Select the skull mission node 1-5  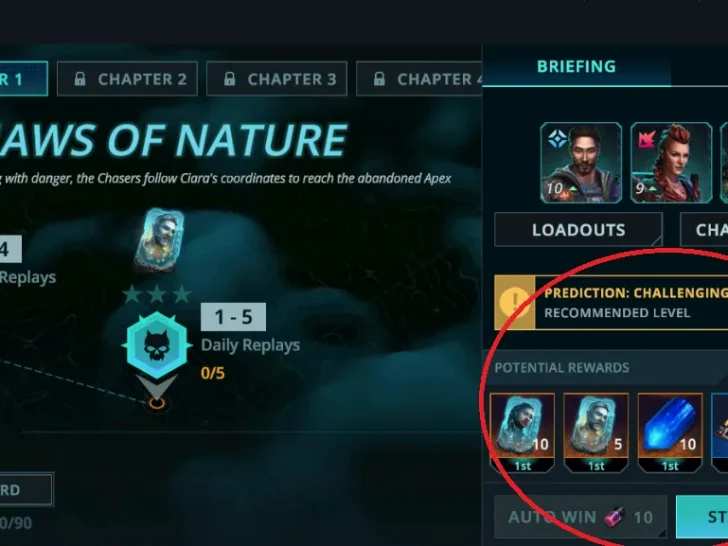tap(157, 346)
